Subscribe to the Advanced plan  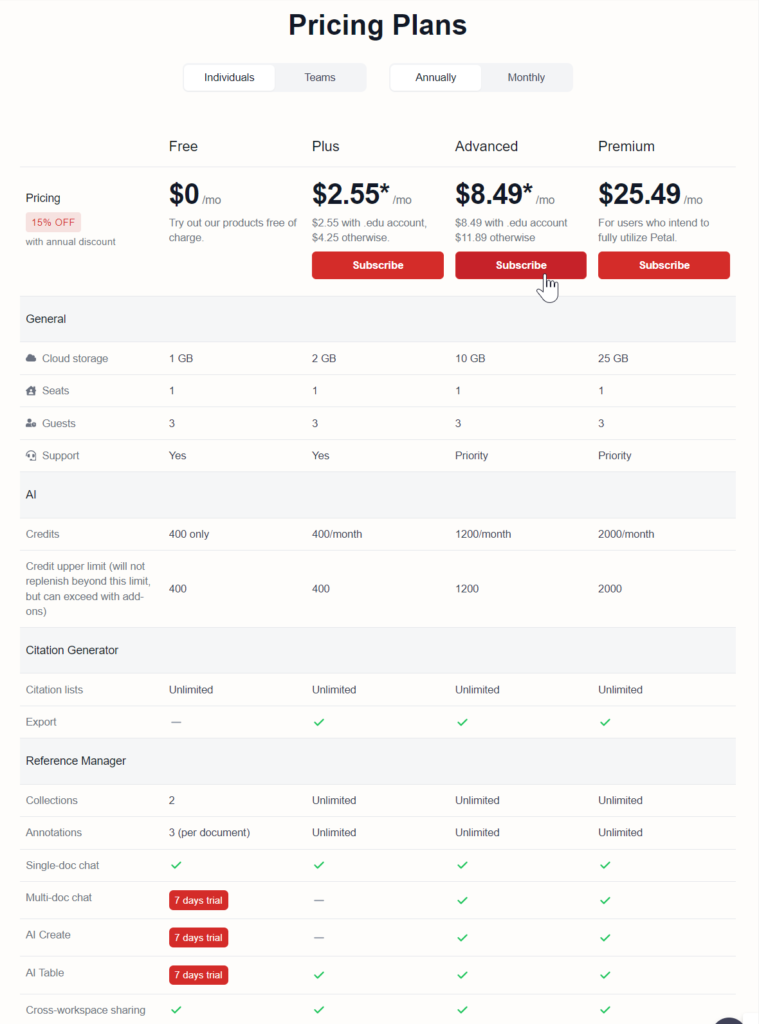coord(521,265)
